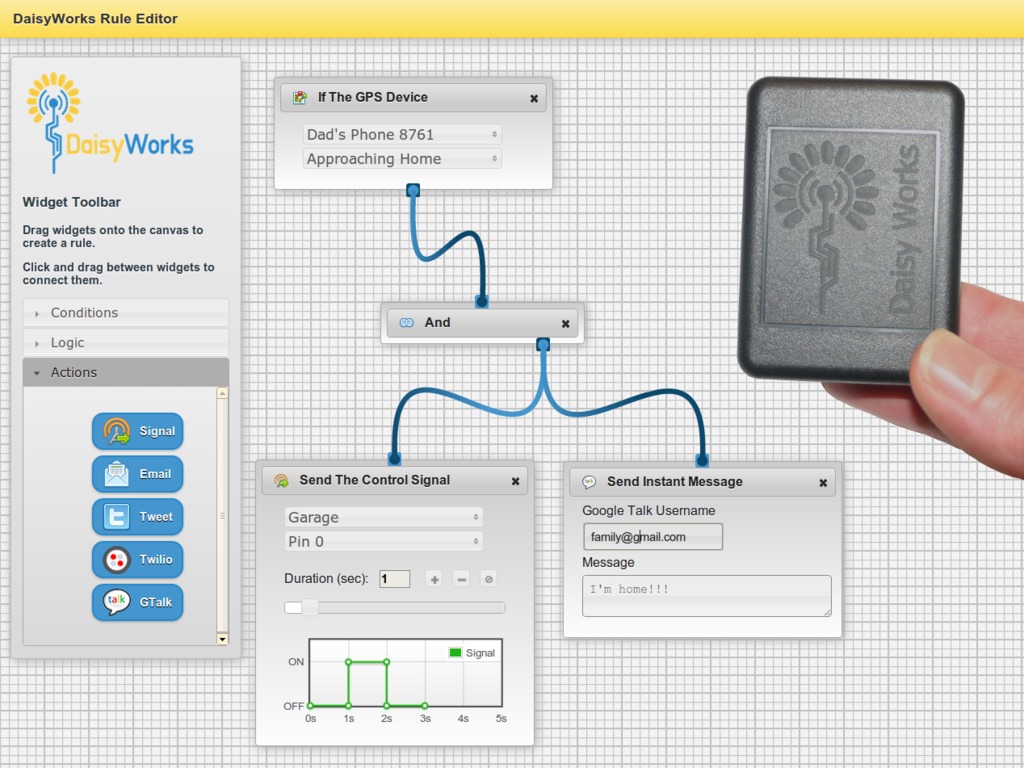Click the Tweet action widget
Viewport: 1024px width, 768px height.
click(137, 517)
